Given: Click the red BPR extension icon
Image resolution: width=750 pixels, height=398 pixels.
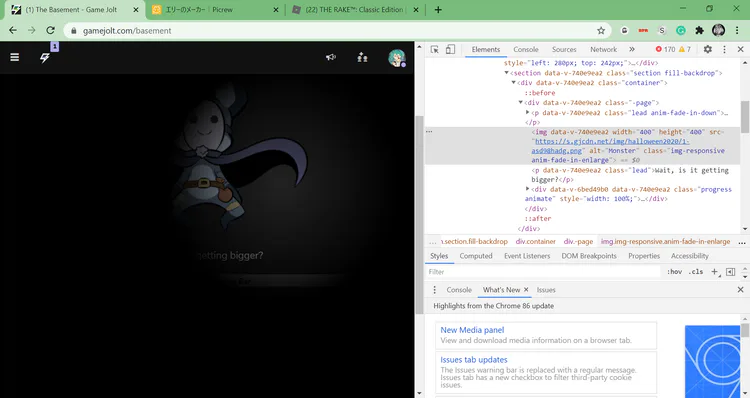Looking at the screenshot, I should [x=643, y=31].
